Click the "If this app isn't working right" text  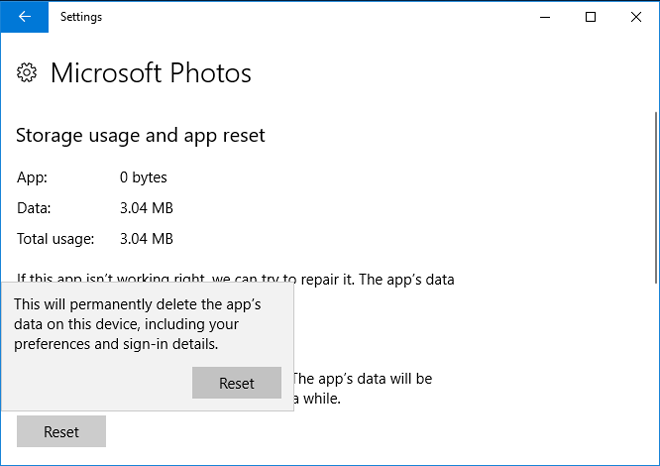(x=235, y=279)
